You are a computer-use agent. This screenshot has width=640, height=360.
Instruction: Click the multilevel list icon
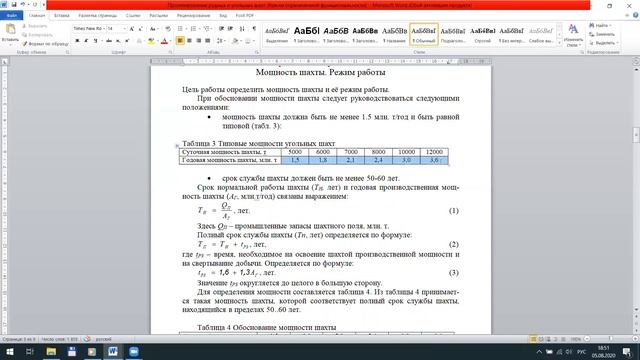(207, 29)
